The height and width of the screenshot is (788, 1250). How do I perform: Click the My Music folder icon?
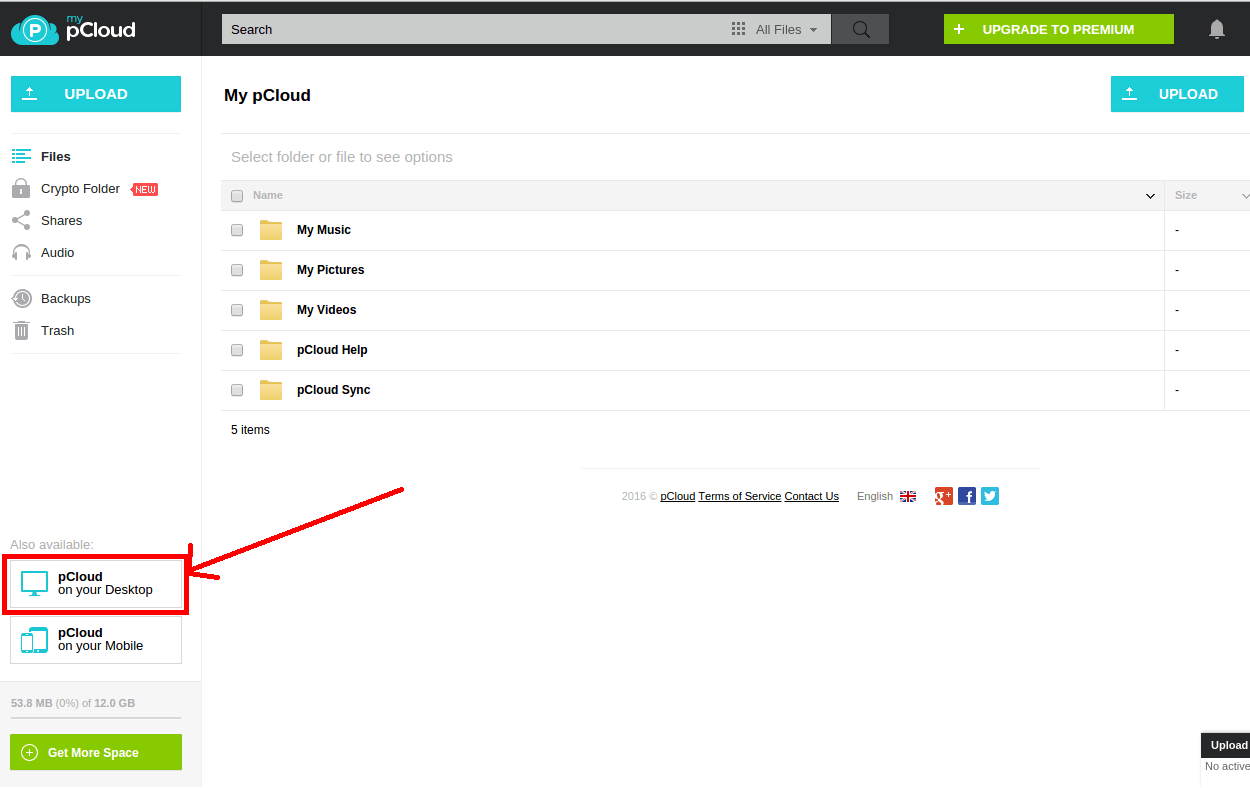[x=271, y=230]
